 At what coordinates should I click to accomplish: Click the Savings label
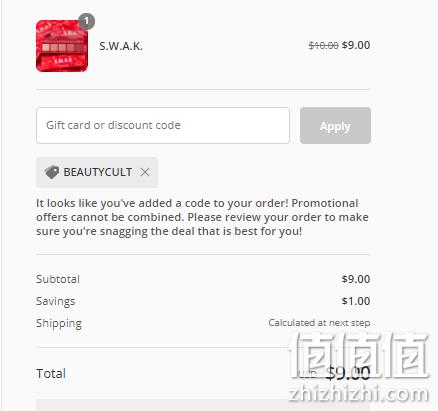click(56, 301)
